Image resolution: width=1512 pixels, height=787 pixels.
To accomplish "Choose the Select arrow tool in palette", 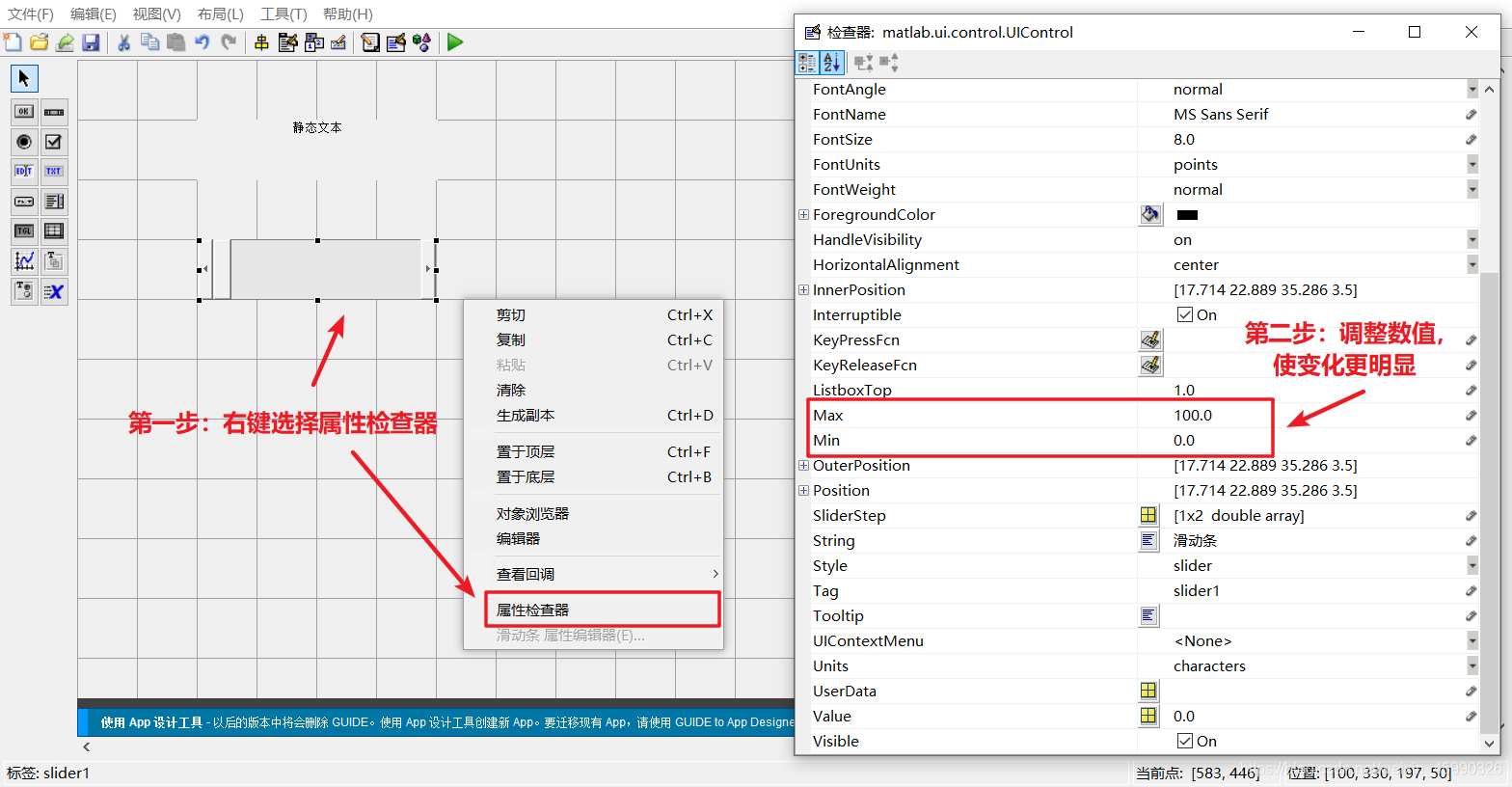I will [24, 78].
